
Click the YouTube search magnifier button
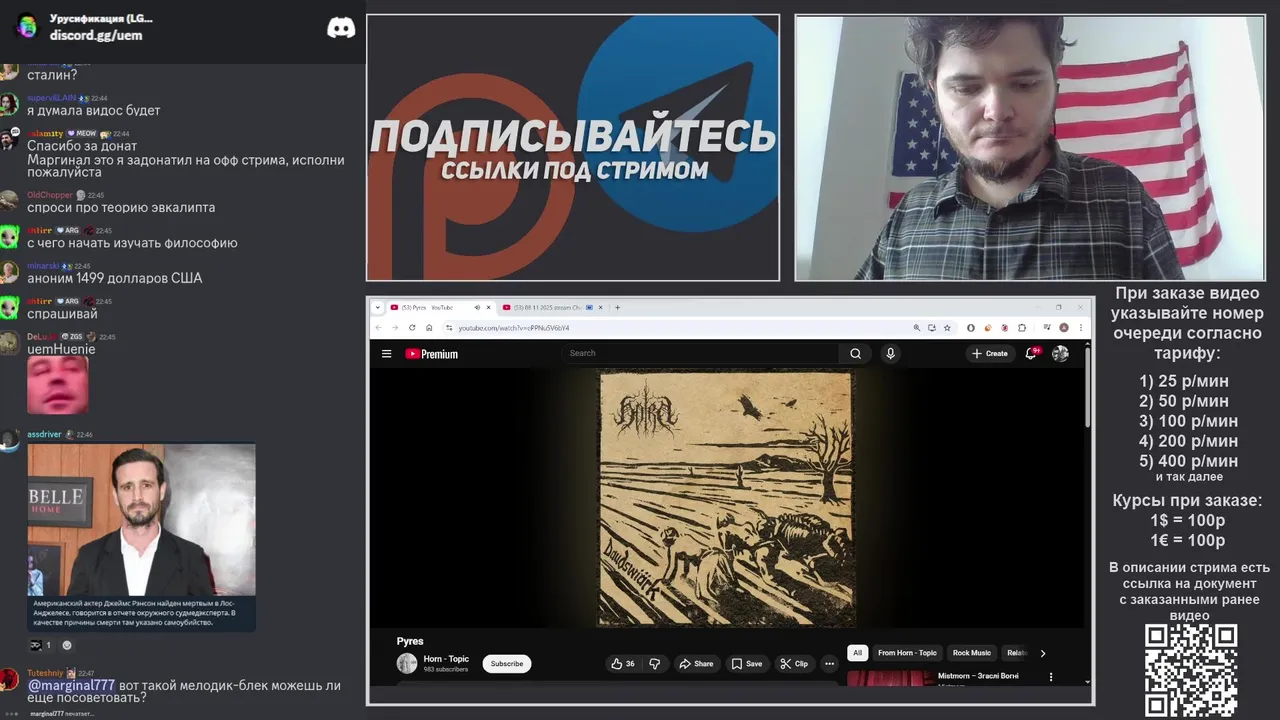pos(855,353)
